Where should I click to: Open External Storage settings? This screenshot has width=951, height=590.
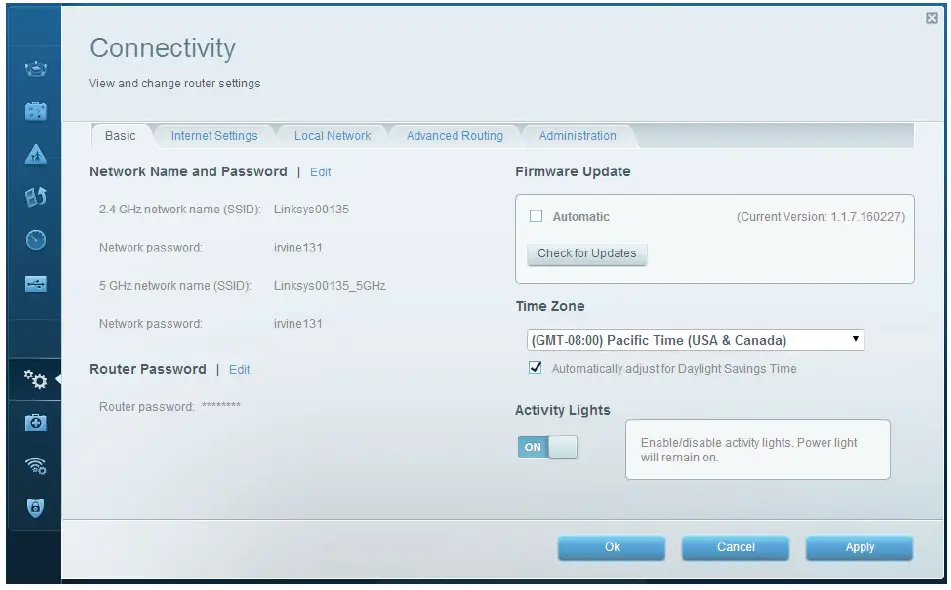coord(34,284)
